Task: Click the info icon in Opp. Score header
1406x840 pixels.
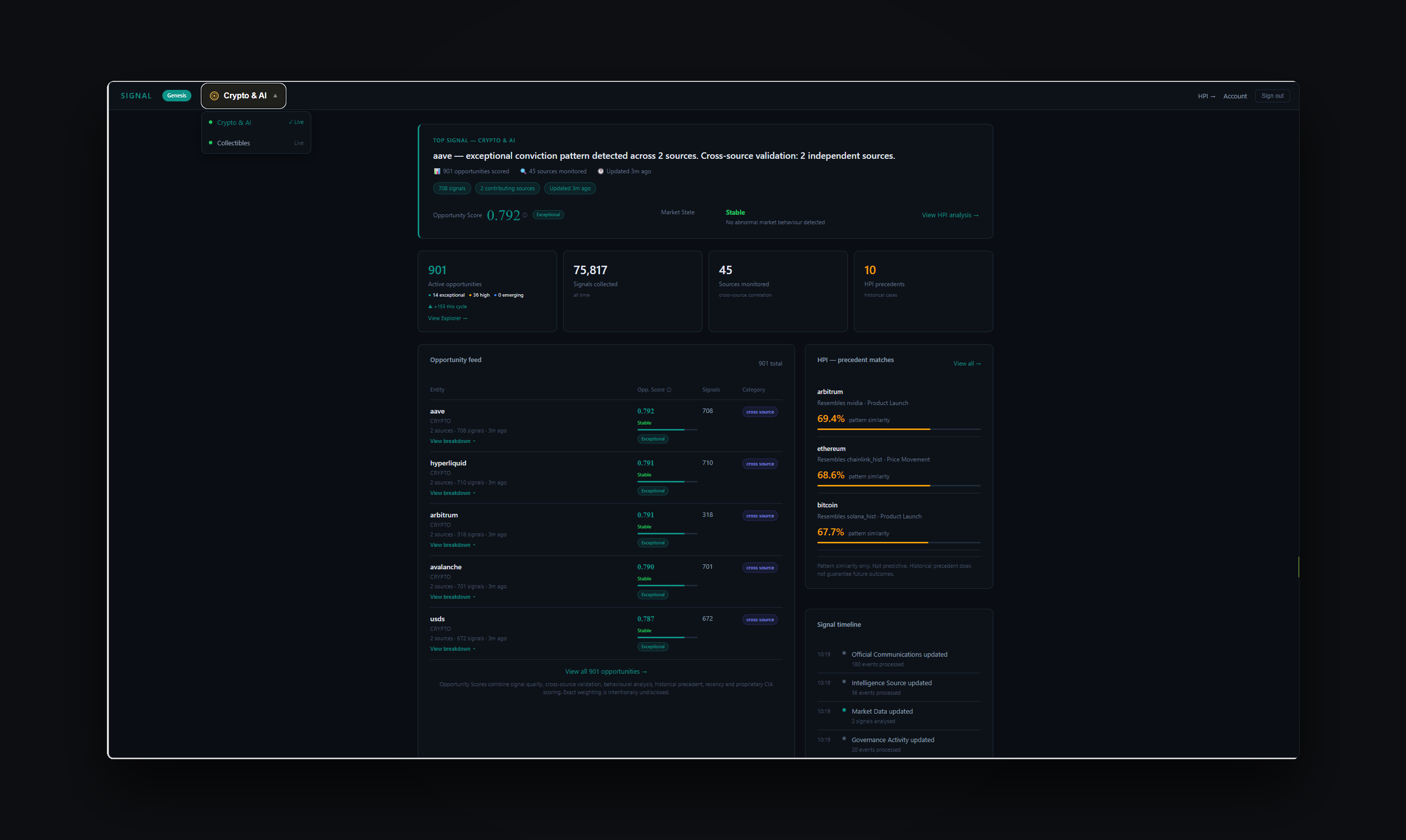Action: tap(669, 390)
